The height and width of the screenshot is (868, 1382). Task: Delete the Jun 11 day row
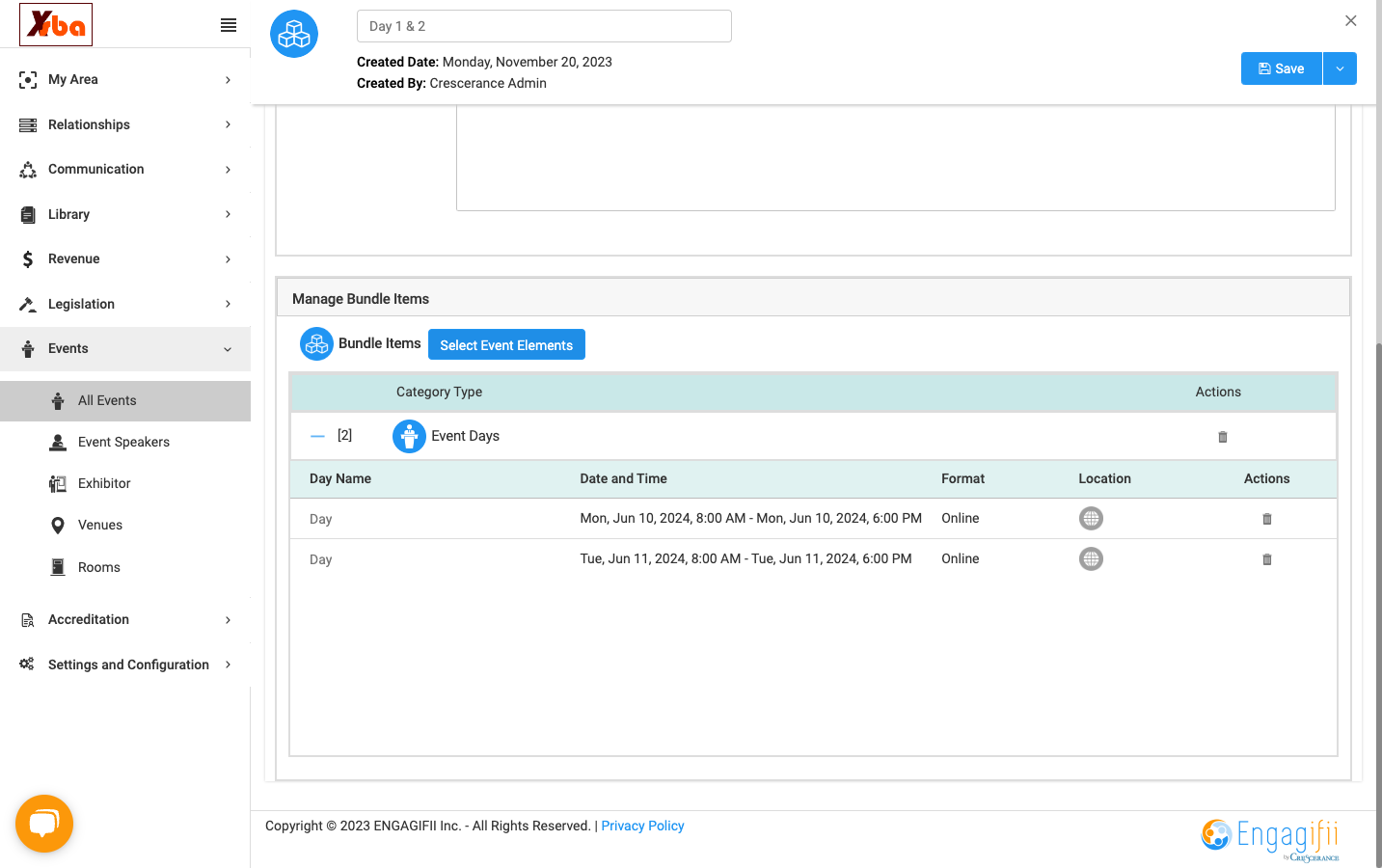pos(1267,559)
